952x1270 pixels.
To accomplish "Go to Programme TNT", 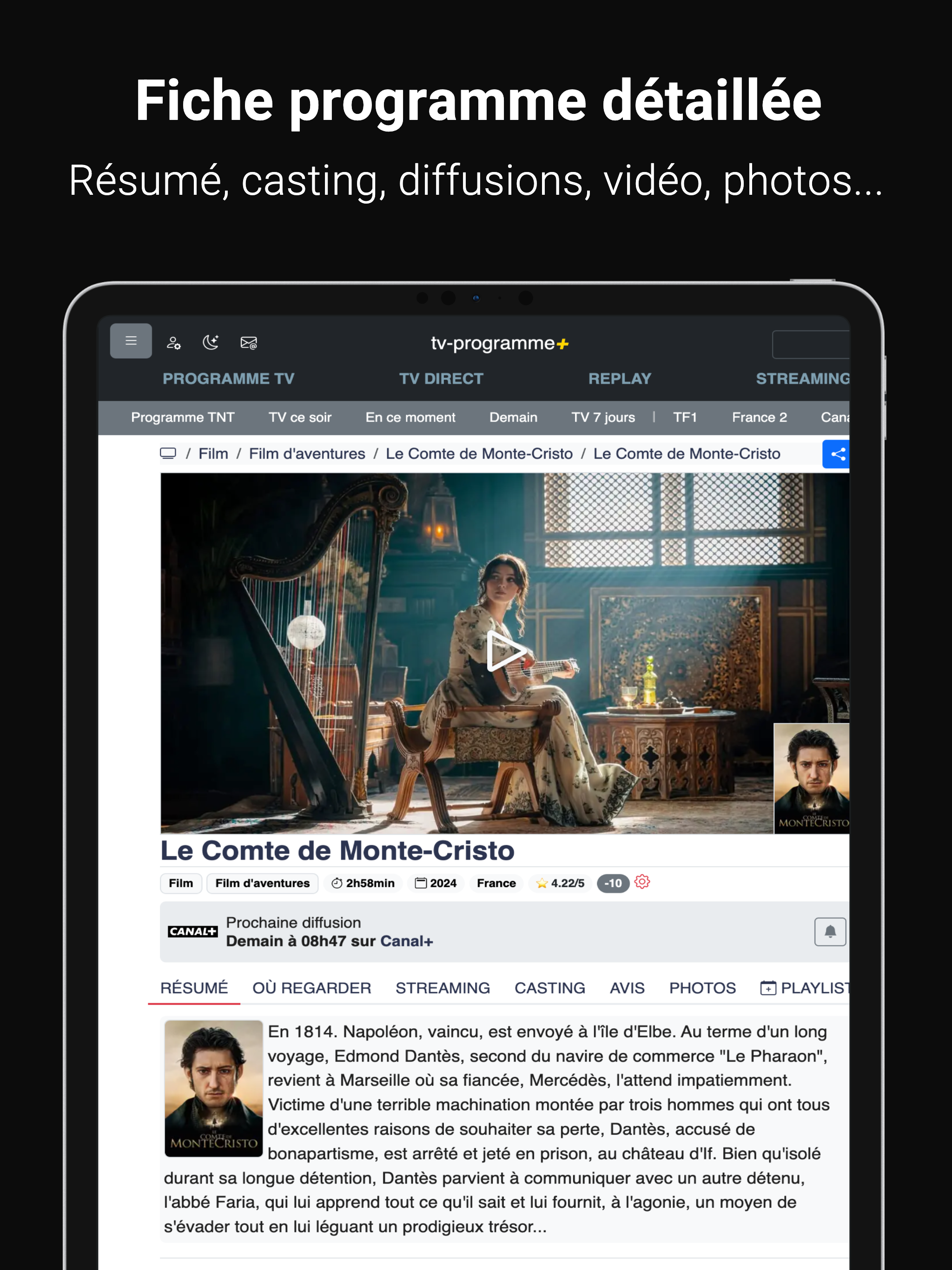I will coord(183,417).
